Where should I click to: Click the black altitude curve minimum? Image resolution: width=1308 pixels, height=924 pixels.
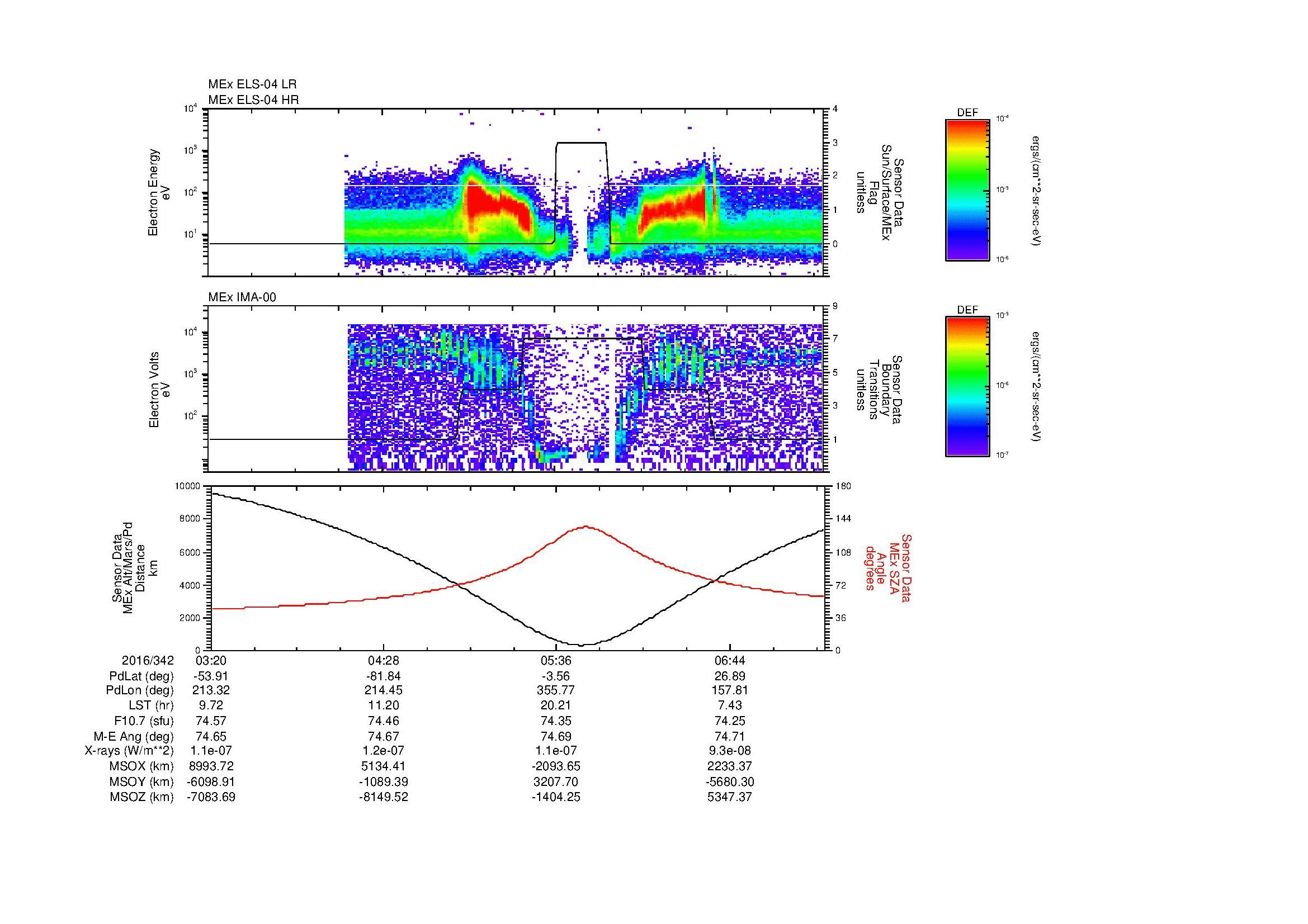(582, 645)
